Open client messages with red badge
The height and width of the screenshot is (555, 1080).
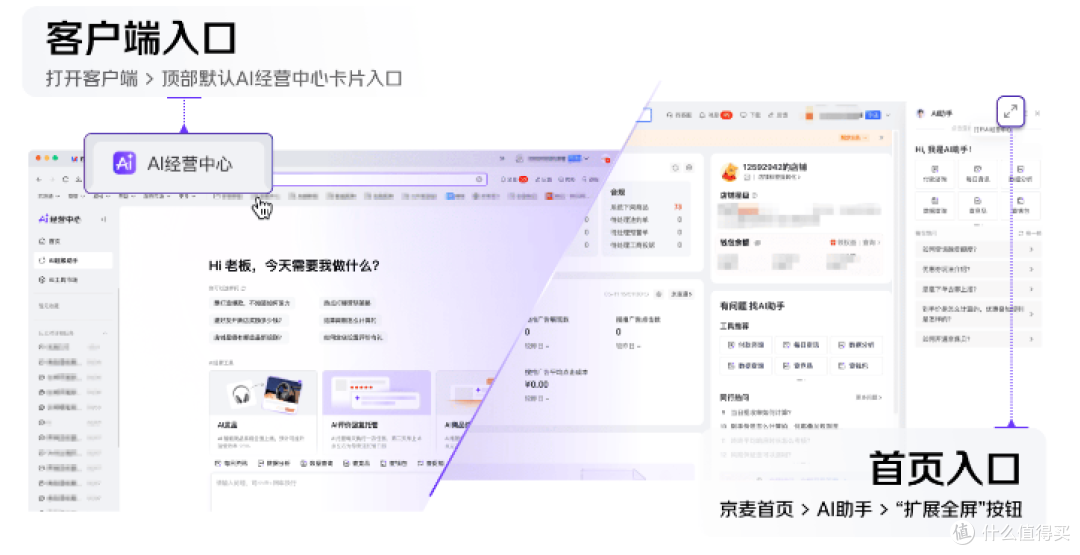point(514,179)
